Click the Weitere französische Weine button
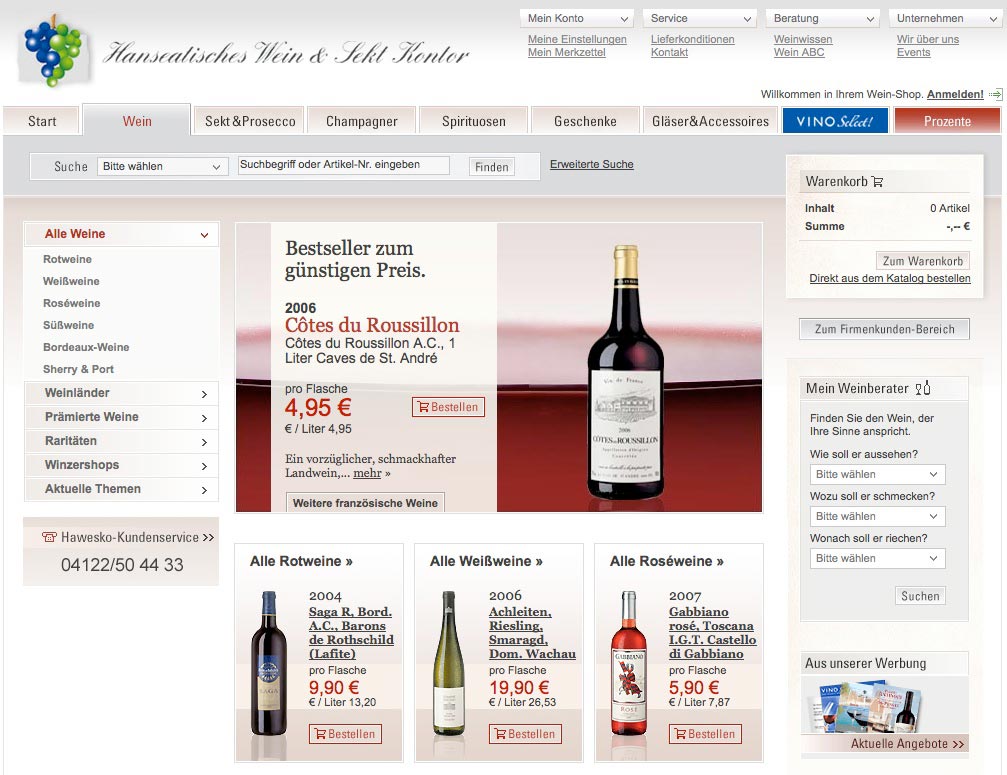The height and width of the screenshot is (775, 1007). point(365,503)
